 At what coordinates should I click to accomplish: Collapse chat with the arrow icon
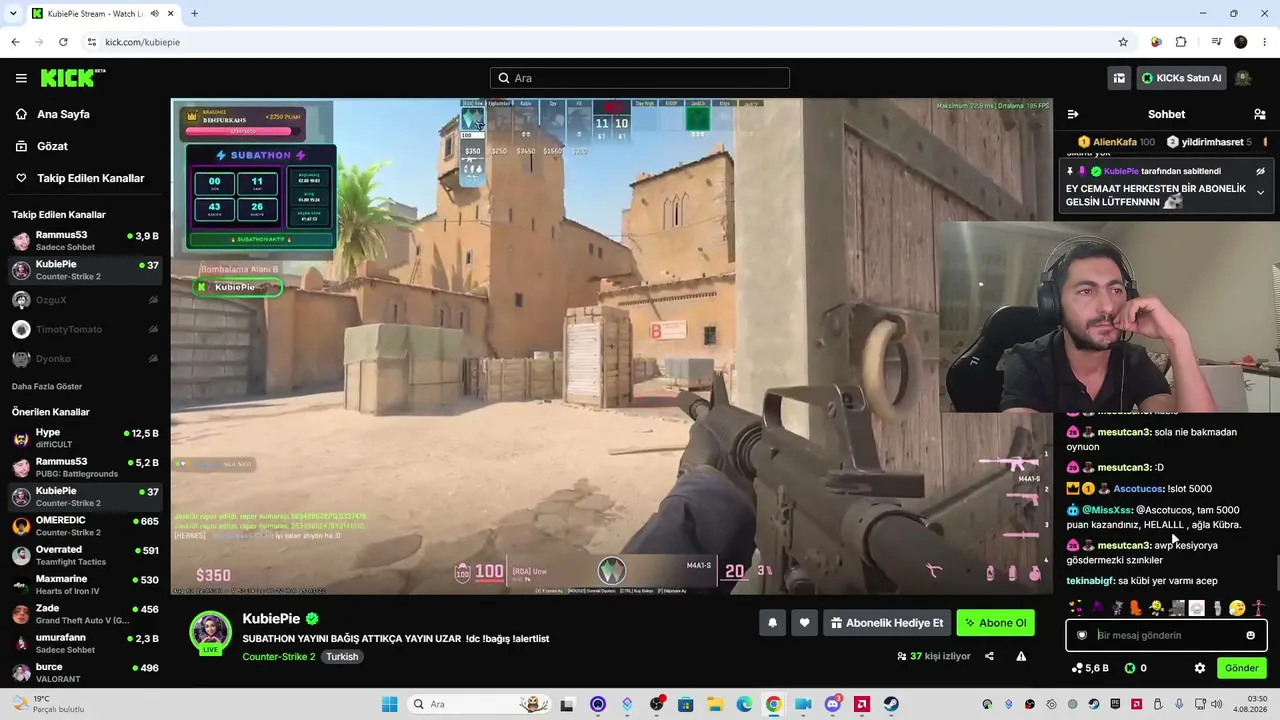(x=1073, y=114)
